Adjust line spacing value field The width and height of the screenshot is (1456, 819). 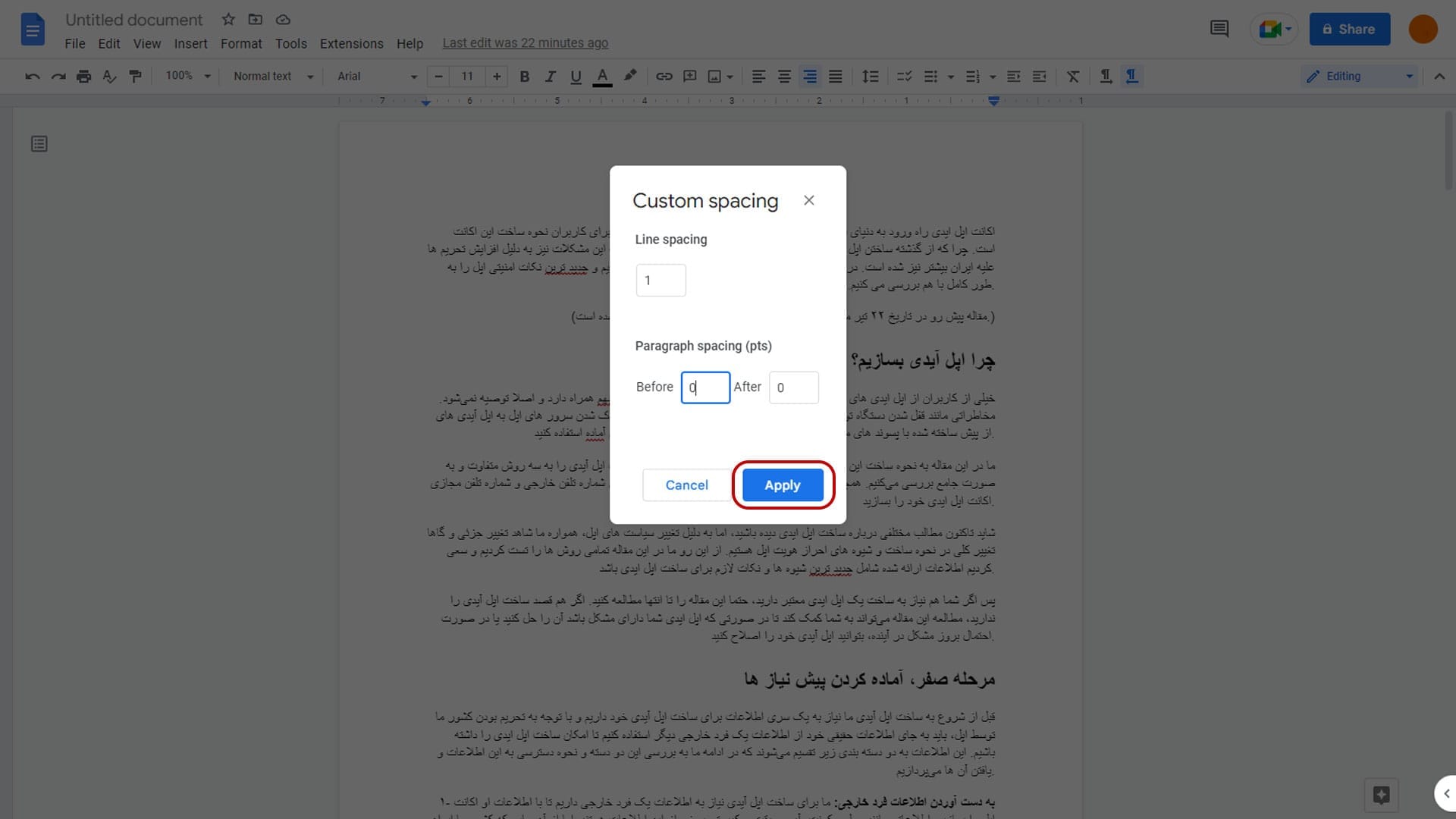661,280
